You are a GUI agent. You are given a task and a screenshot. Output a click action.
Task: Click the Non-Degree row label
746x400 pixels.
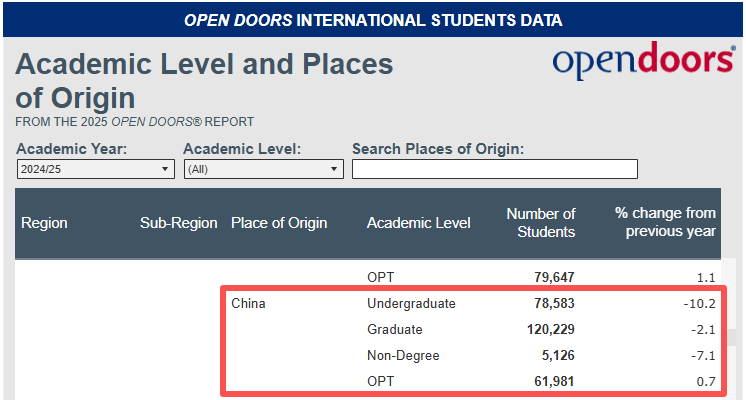pos(403,355)
